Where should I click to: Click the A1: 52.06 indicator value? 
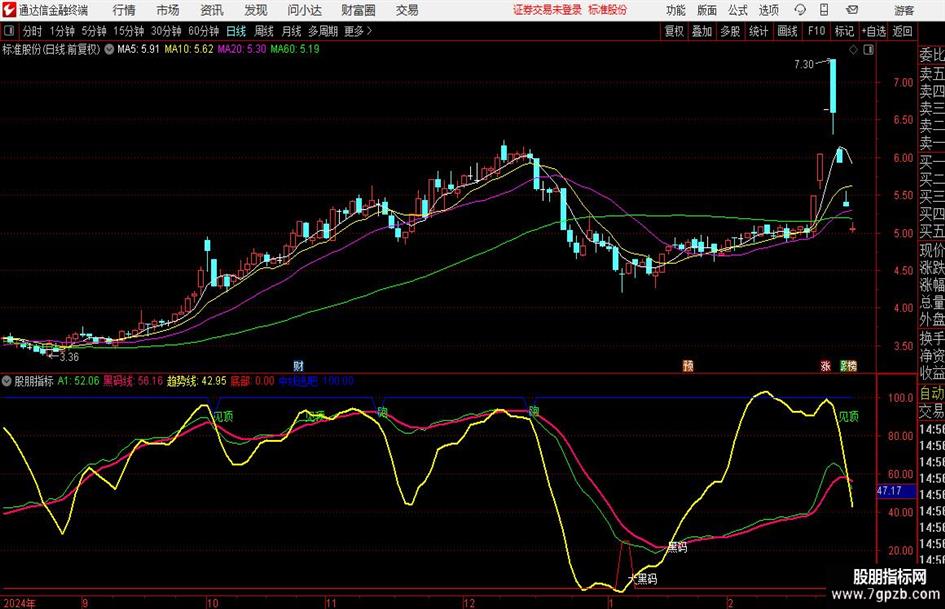[78, 381]
